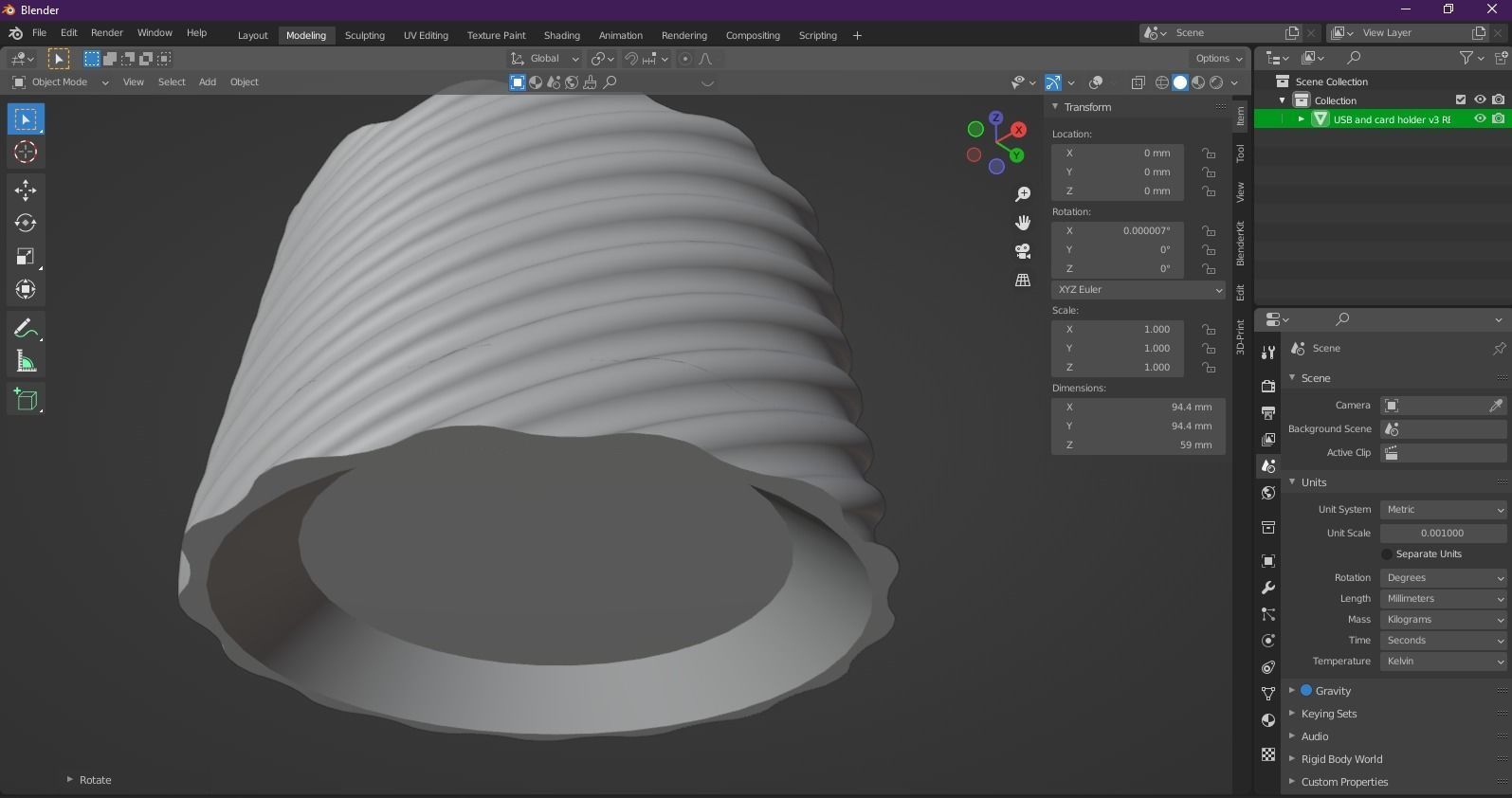Open World properties tab icon

click(x=1268, y=493)
